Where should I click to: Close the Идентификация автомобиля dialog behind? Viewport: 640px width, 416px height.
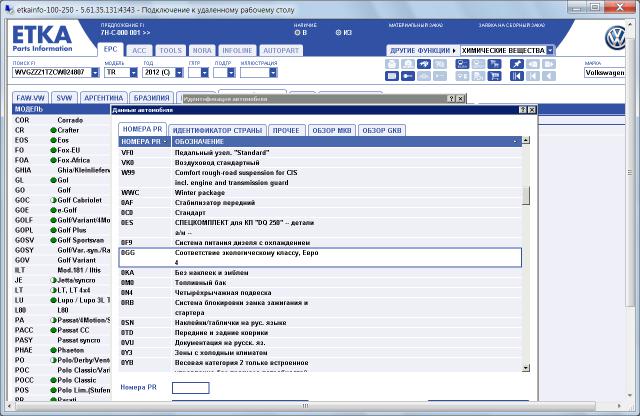click(460, 99)
